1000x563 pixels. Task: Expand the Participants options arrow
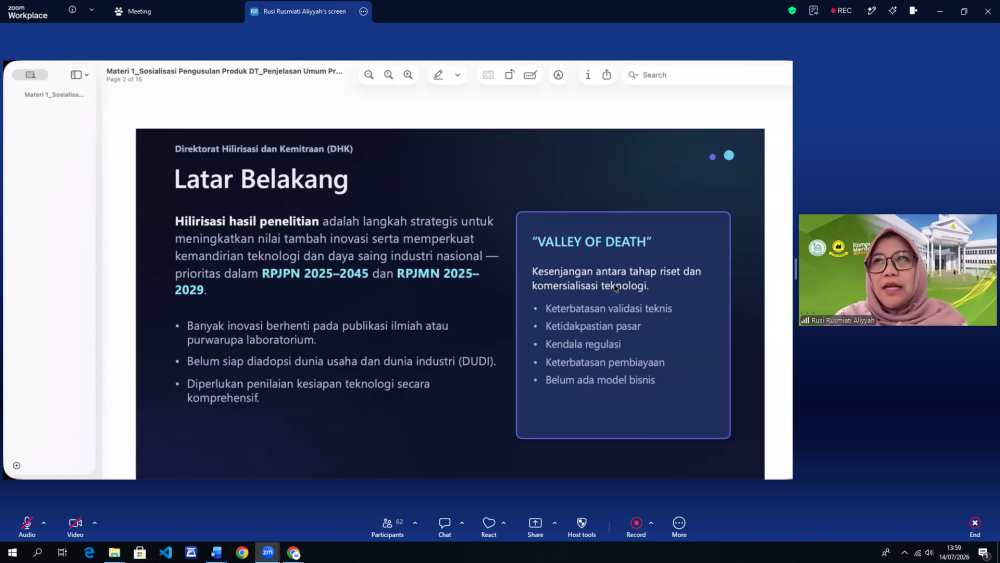pyautogui.click(x=415, y=523)
